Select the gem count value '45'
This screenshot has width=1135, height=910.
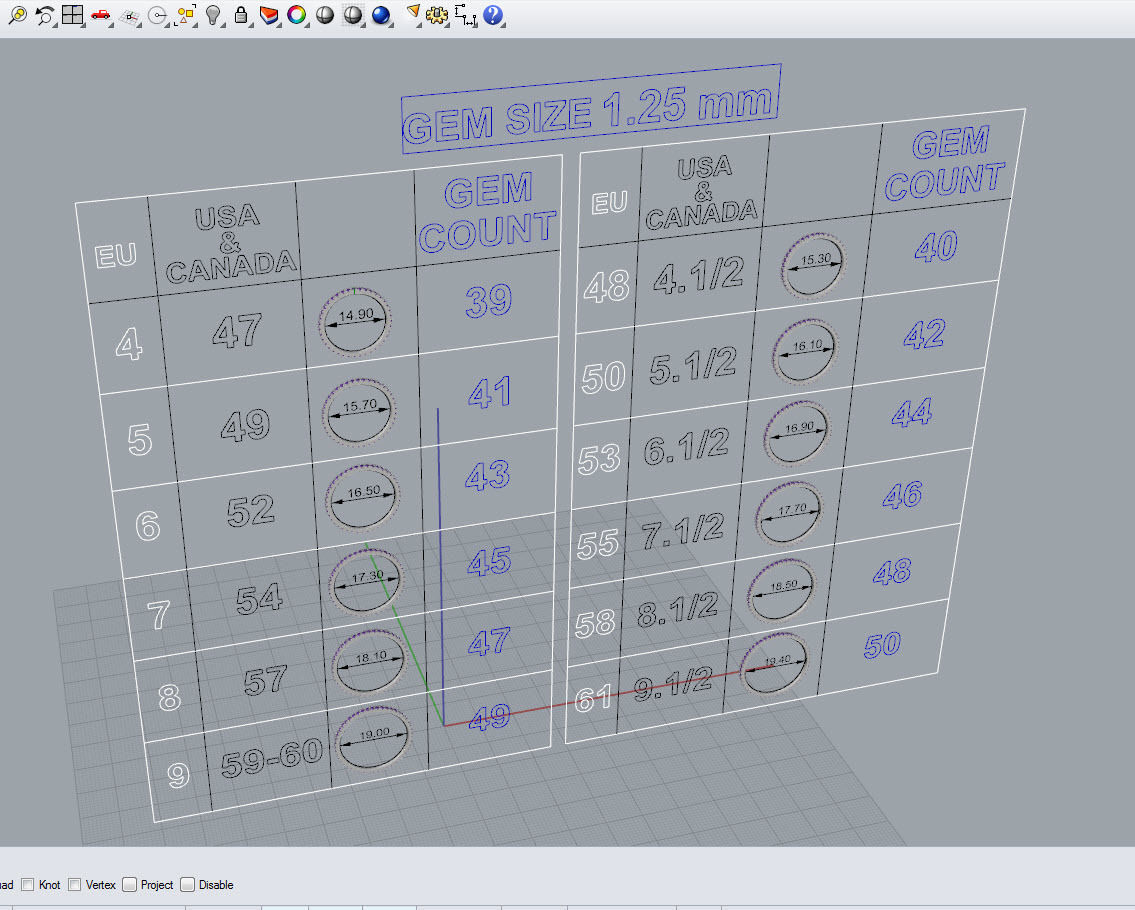click(489, 561)
